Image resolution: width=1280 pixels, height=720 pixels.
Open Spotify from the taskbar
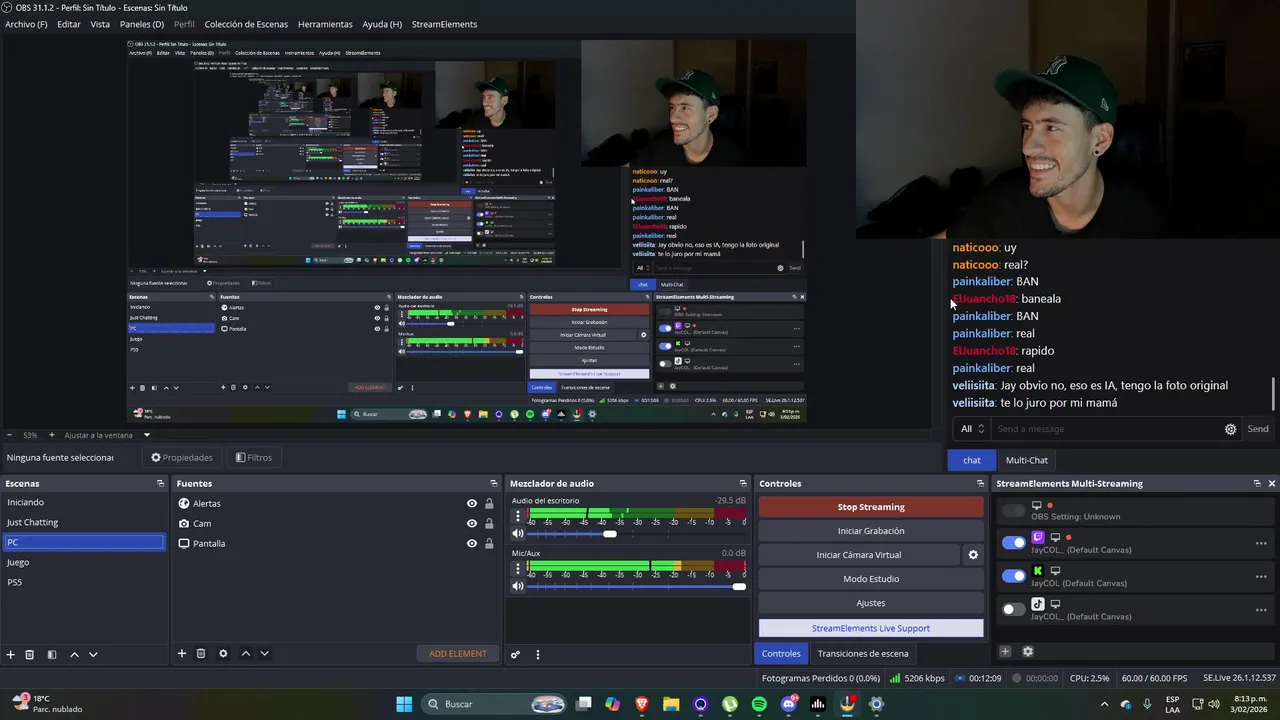[759, 704]
